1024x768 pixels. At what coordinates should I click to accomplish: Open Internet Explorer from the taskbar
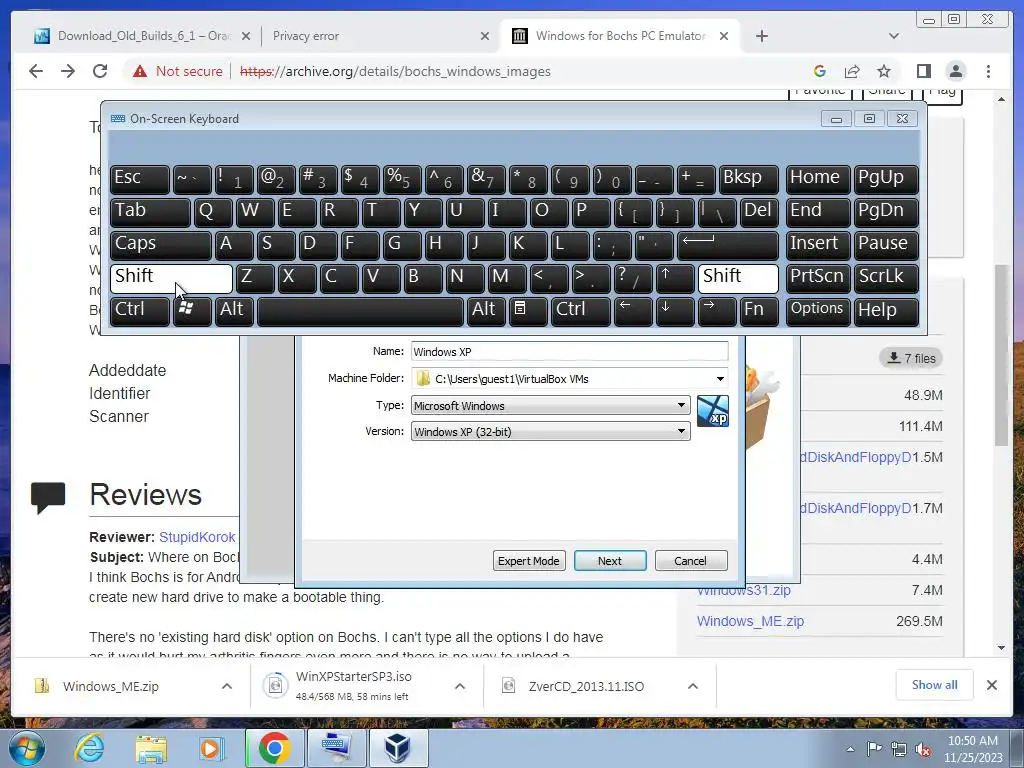[89, 748]
